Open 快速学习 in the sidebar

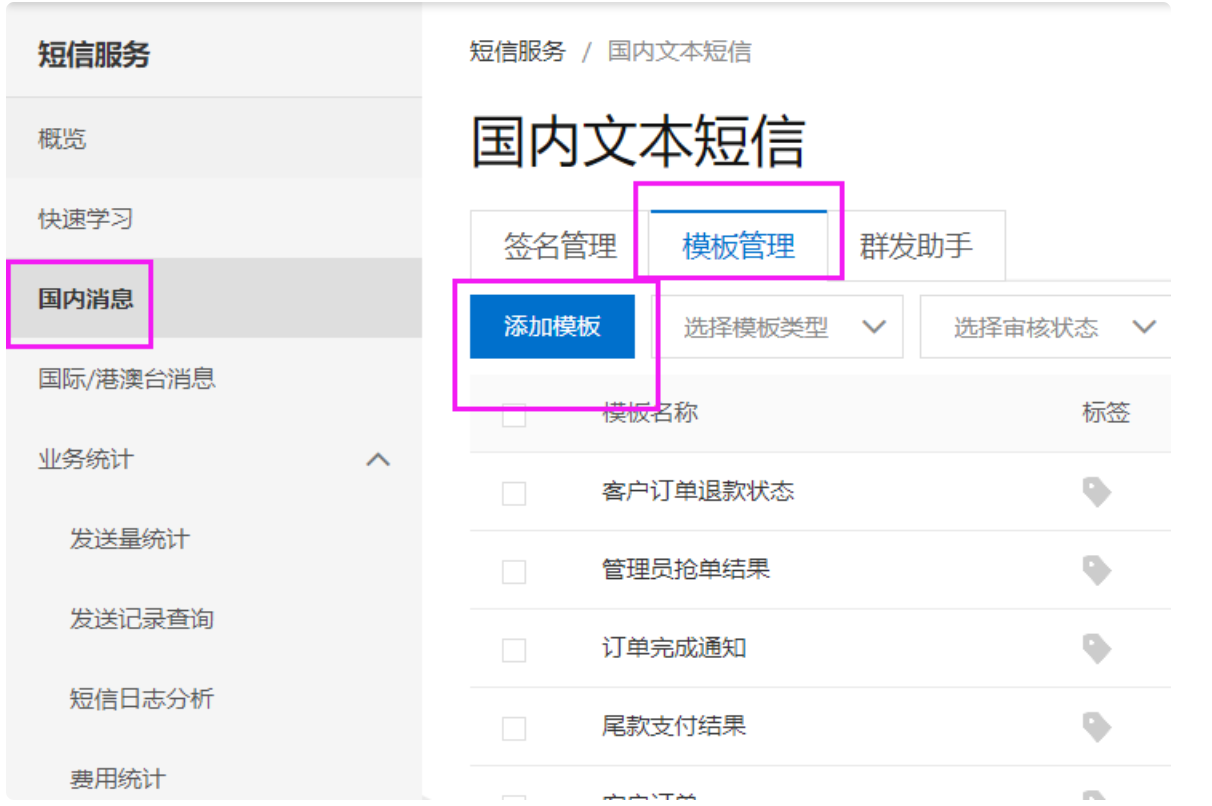[214, 219]
